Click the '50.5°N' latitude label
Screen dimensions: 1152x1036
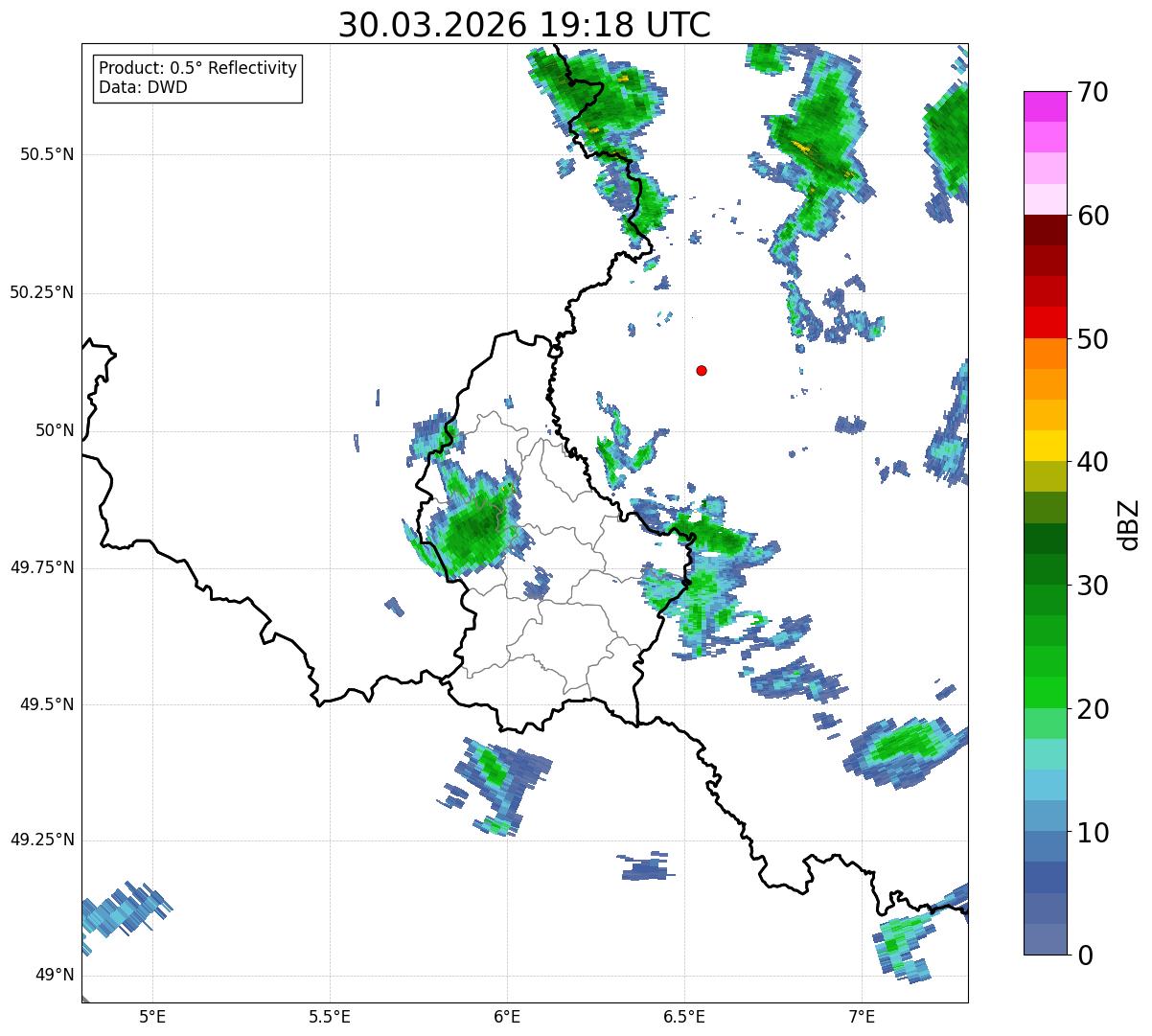point(46,155)
